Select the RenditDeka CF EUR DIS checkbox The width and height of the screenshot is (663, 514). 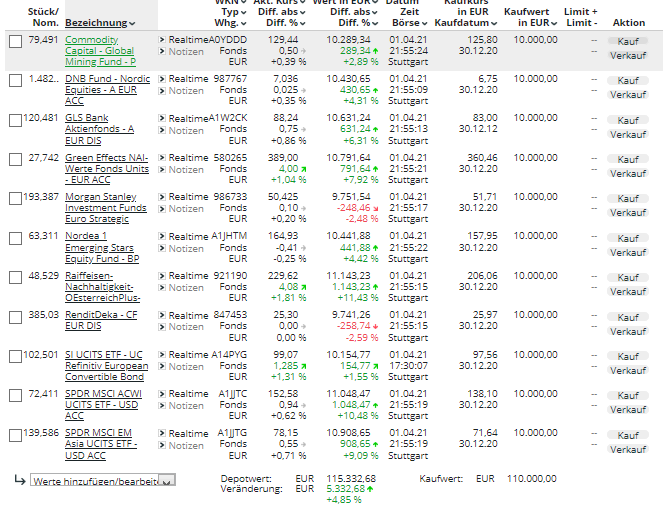(x=16, y=317)
